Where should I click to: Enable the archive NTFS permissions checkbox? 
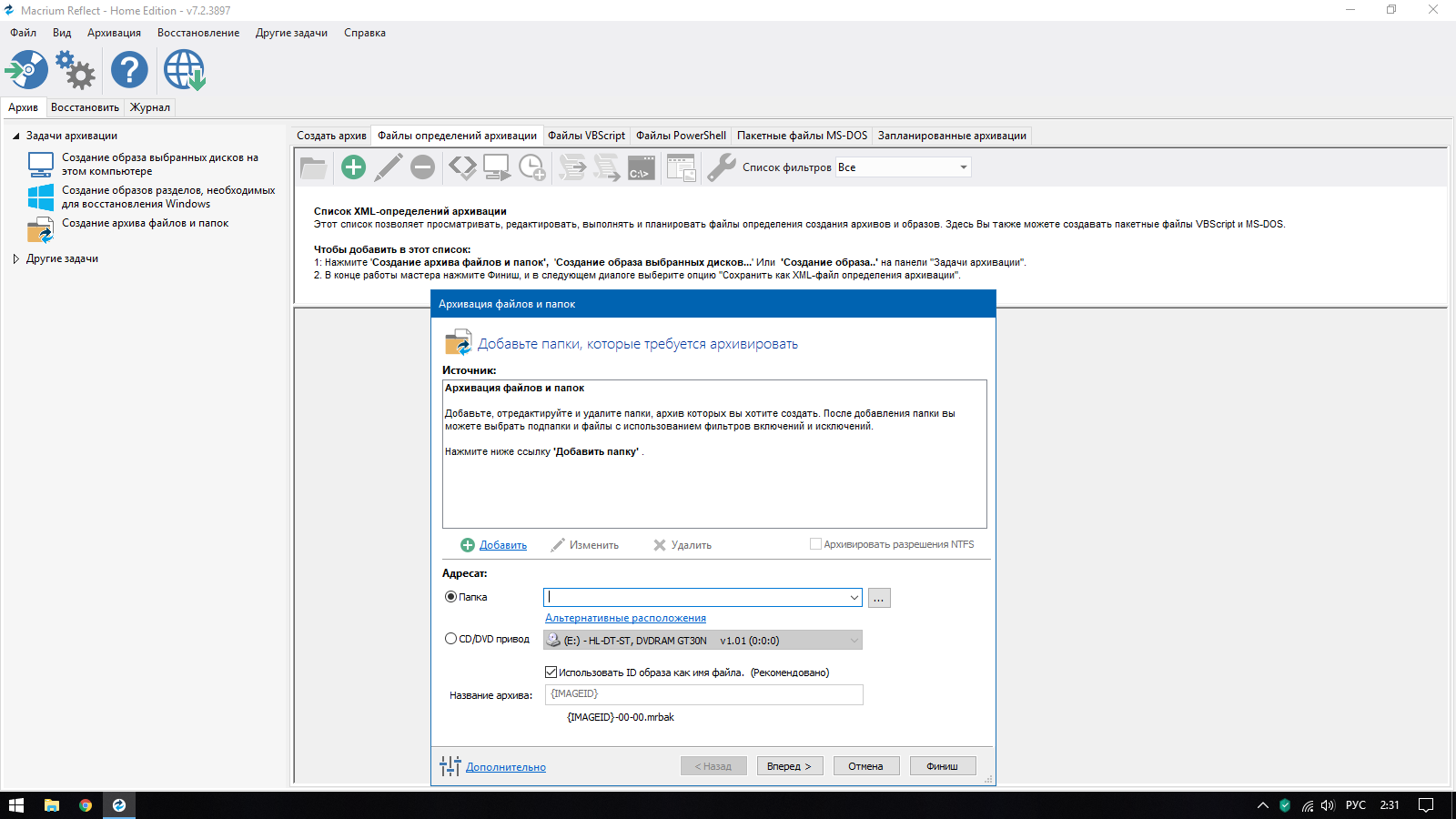click(815, 544)
